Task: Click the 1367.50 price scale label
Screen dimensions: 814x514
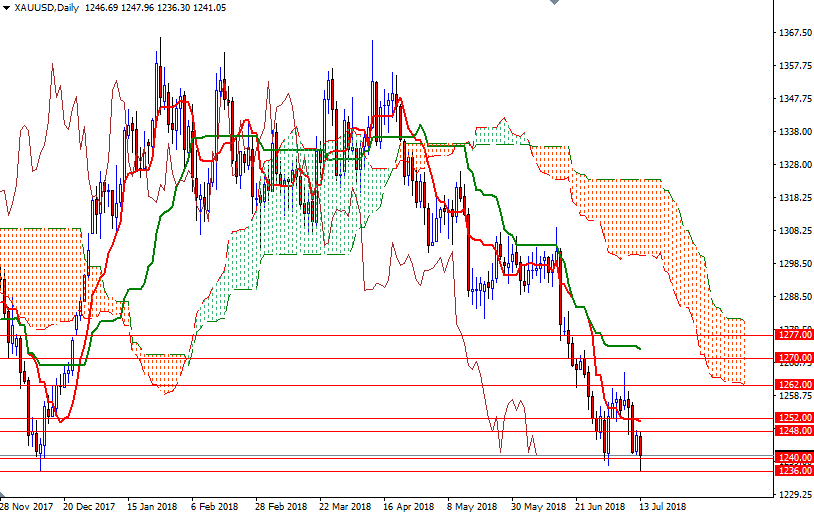Action: pos(795,33)
